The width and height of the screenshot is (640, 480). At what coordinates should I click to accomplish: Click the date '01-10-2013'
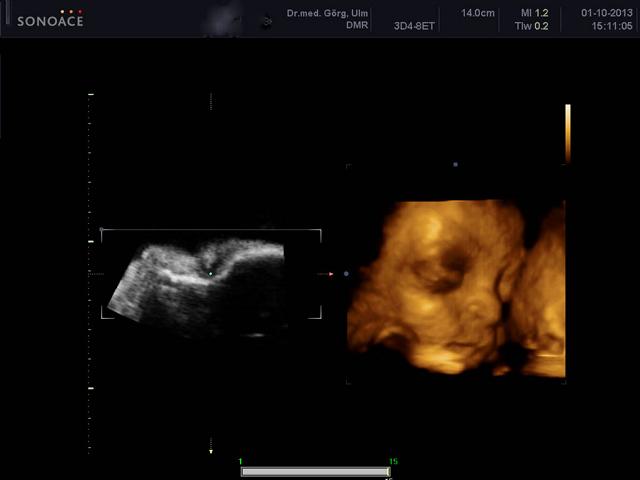[x=607, y=13]
